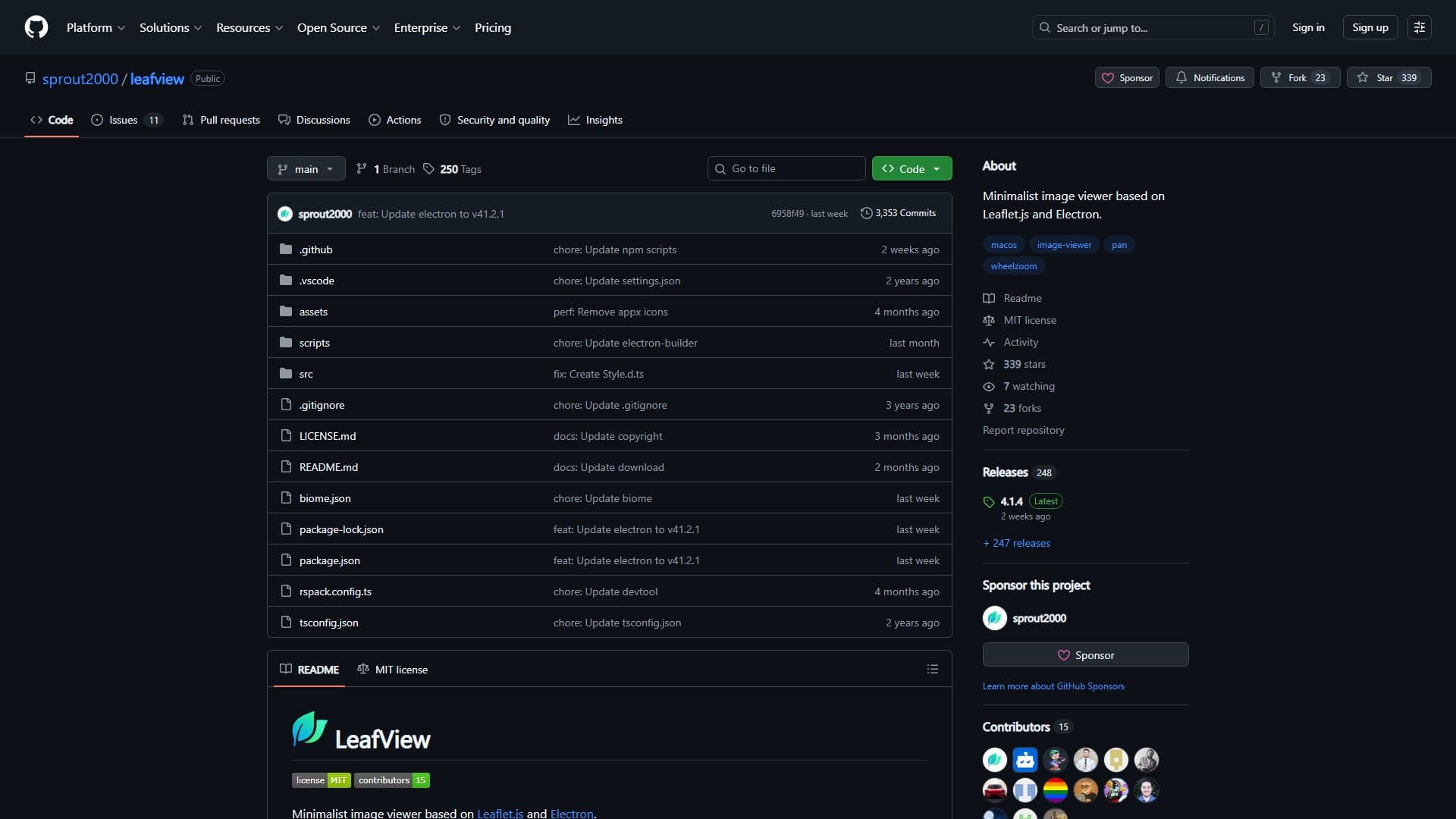This screenshot has width=1456, height=819.
Task: Open the main branch selector dropdown
Action: (x=306, y=168)
